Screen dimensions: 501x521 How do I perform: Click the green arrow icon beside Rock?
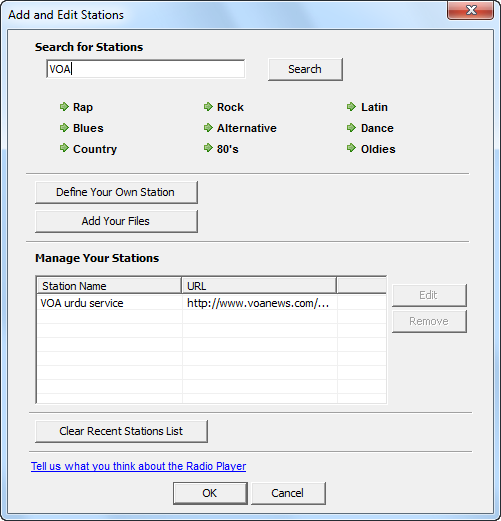(x=208, y=107)
